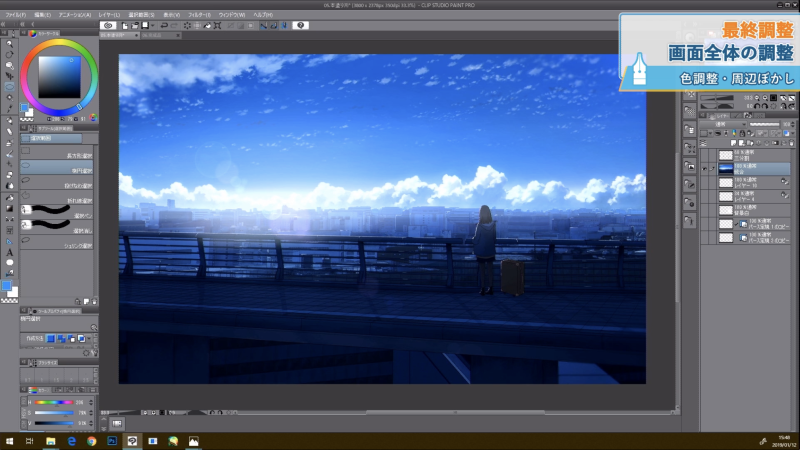The image size is (800, 450).
Task: Choose the 長方形選択 sub tool
Action: click(x=57, y=152)
